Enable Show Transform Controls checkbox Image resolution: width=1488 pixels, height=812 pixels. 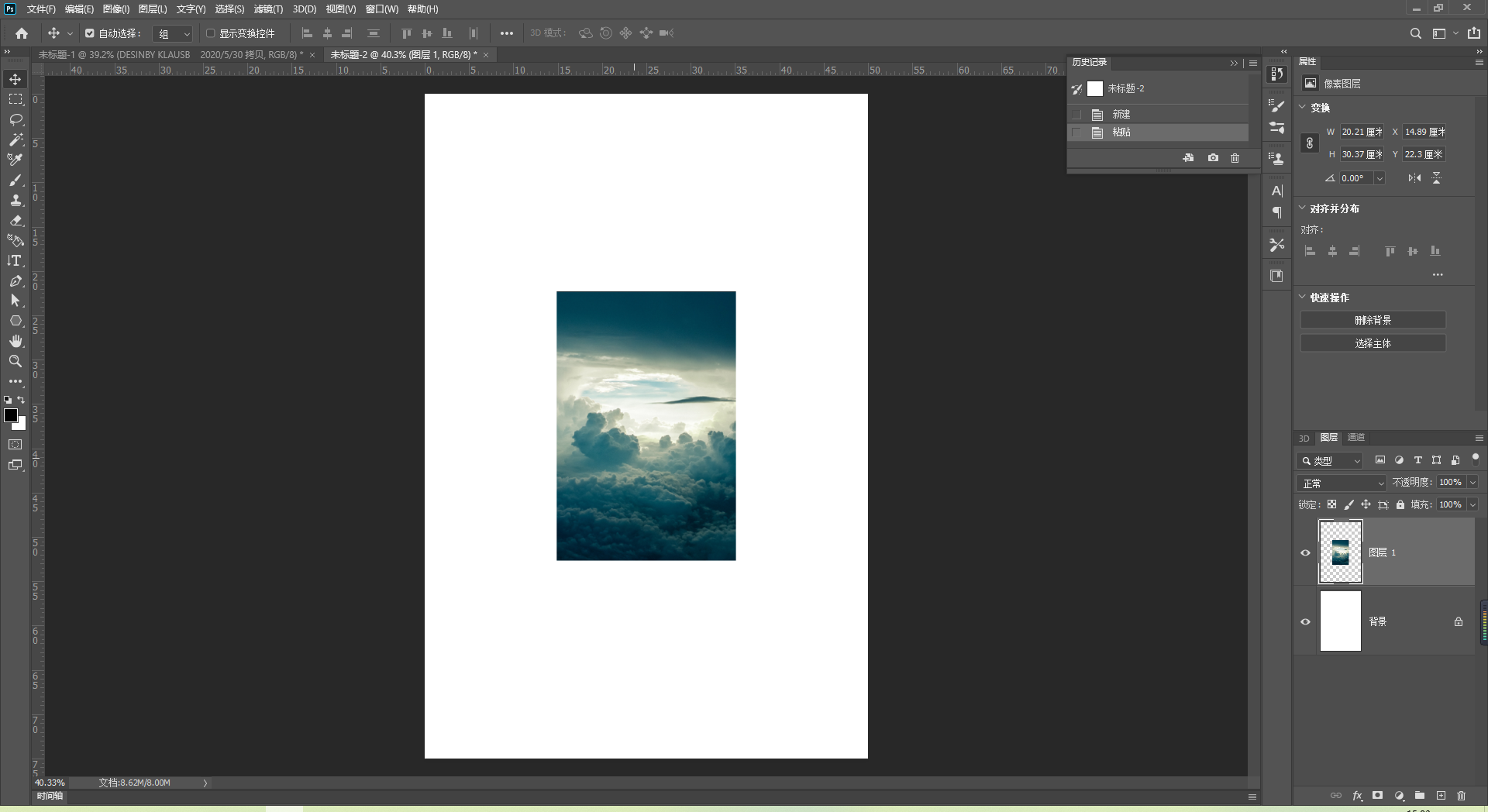(210, 33)
